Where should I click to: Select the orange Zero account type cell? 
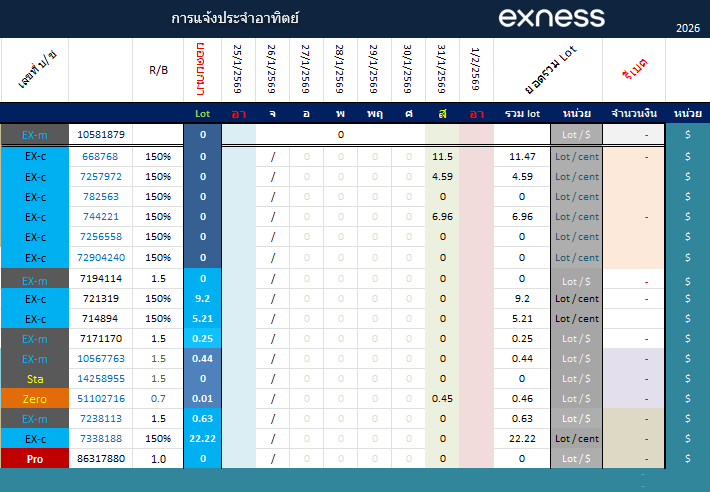[35, 399]
